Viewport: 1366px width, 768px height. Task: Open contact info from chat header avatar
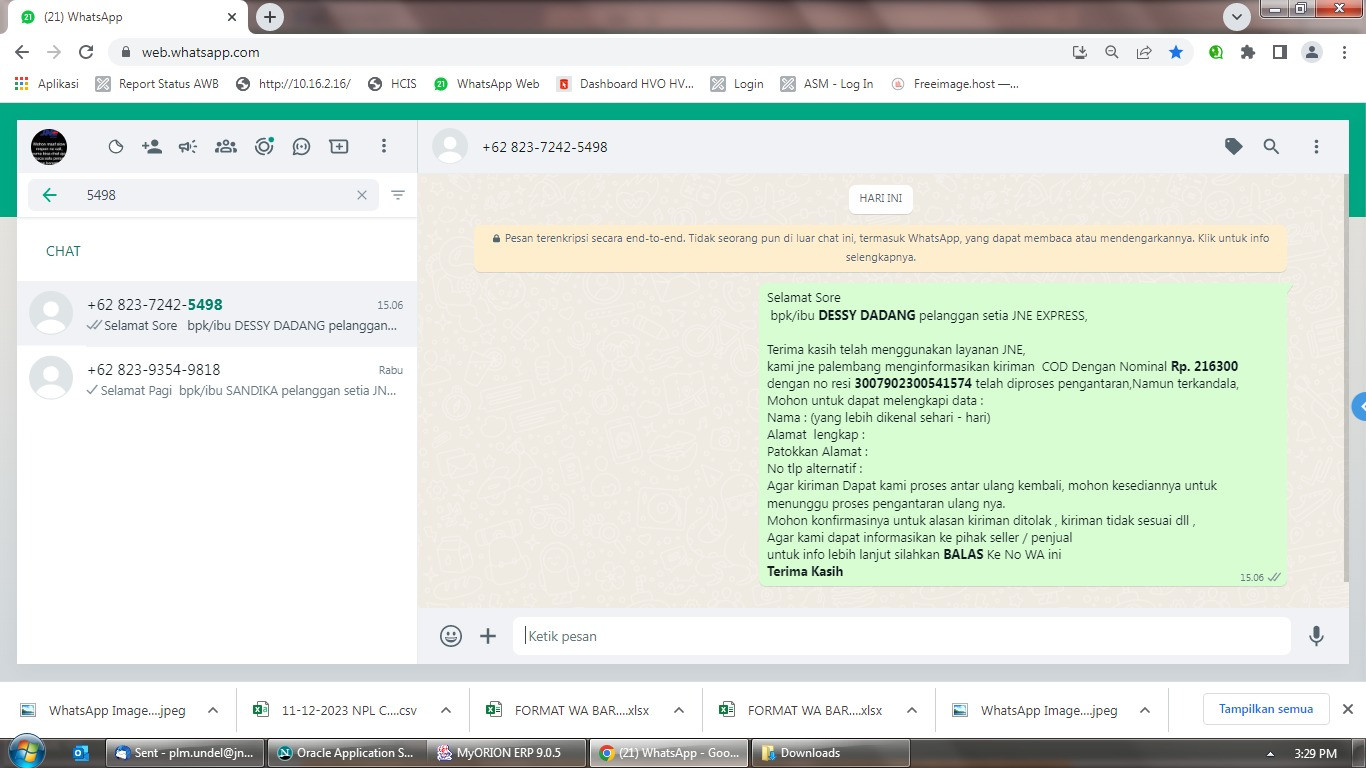[x=450, y=147]
